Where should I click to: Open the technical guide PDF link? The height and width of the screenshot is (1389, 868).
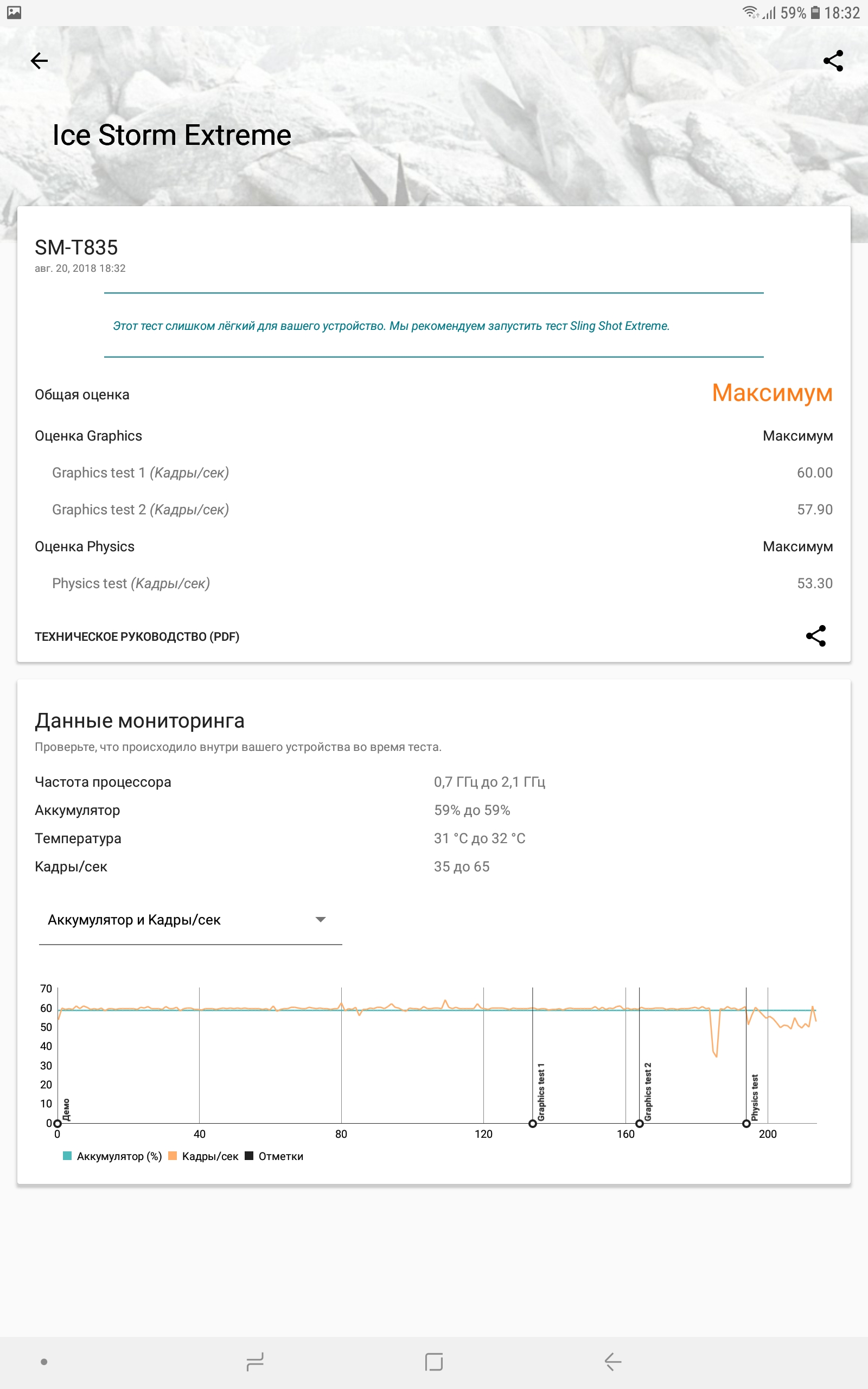pos(137,636)
